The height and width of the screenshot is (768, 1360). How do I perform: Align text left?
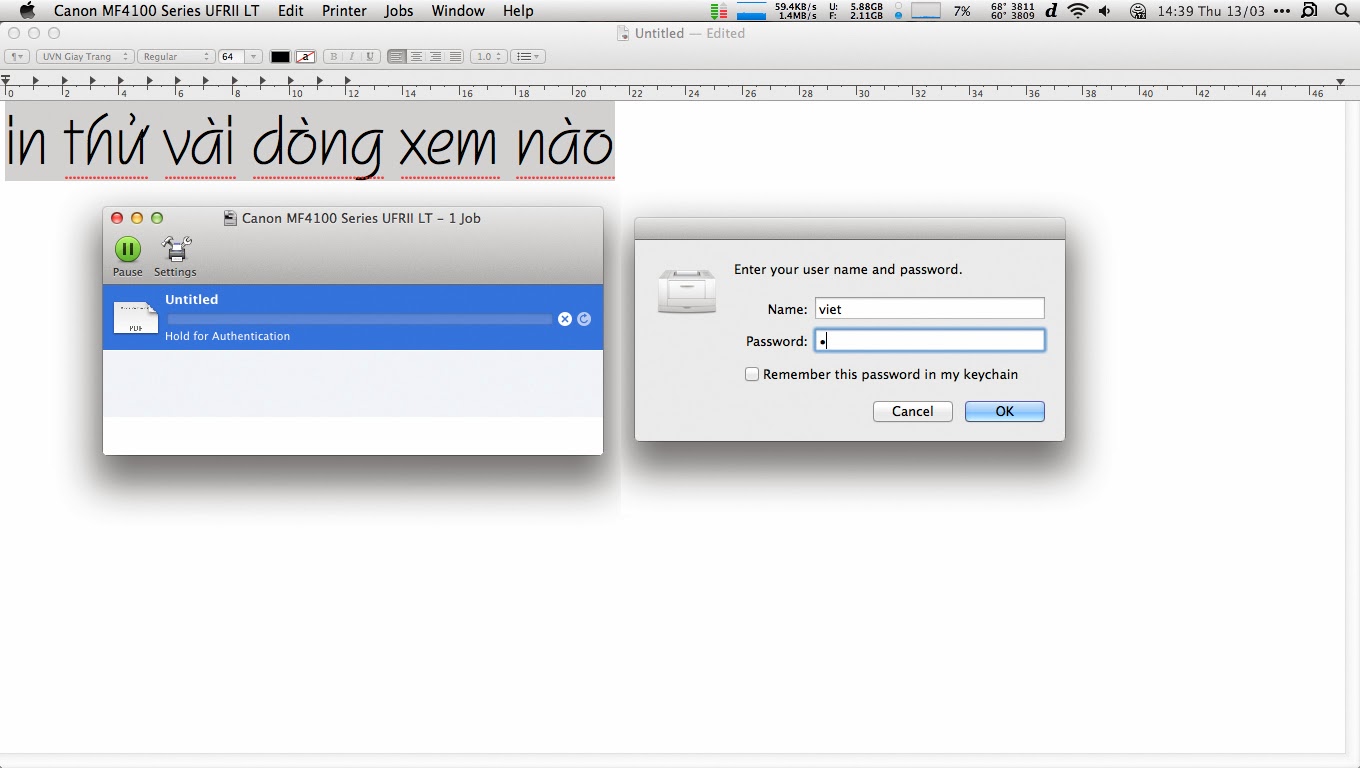(x=397, y=57)
